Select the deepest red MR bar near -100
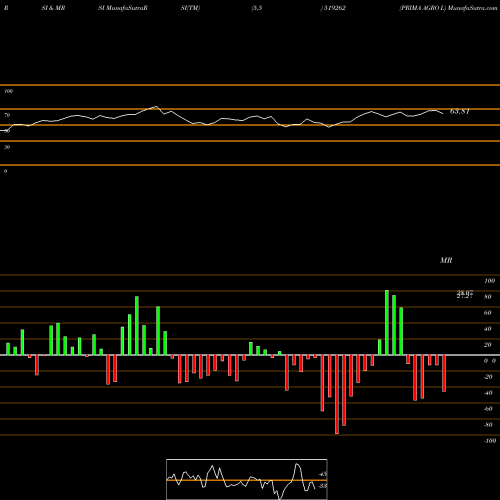The height and width of the screenshot is (500, 500). (x=337, y=394)
